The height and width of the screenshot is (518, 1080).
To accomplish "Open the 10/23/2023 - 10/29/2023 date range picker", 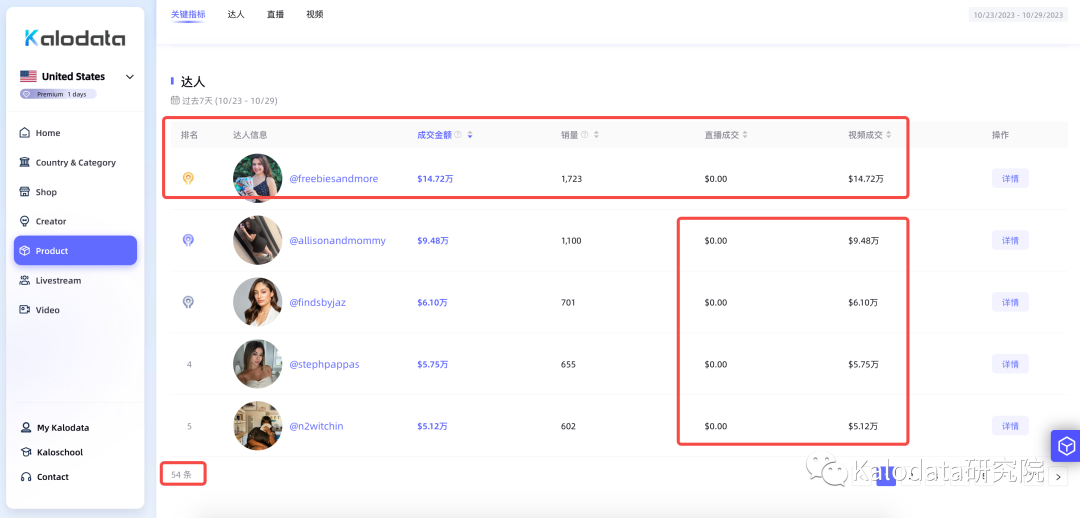I will 1019,14.
